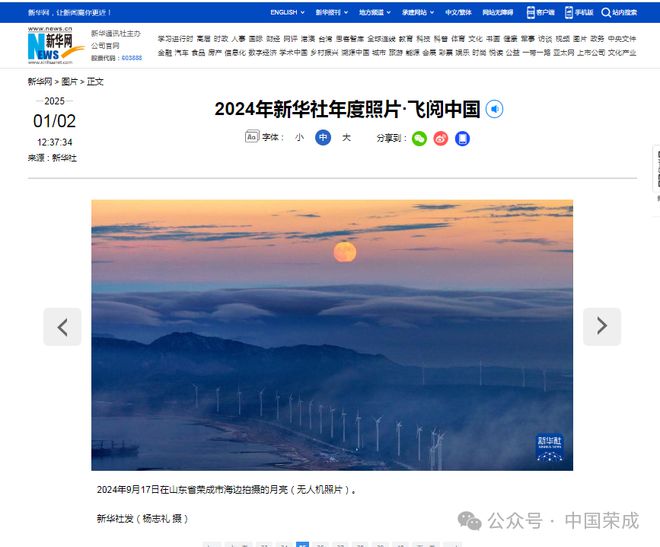Open the 文化产业 nav item

click(622, 53)
